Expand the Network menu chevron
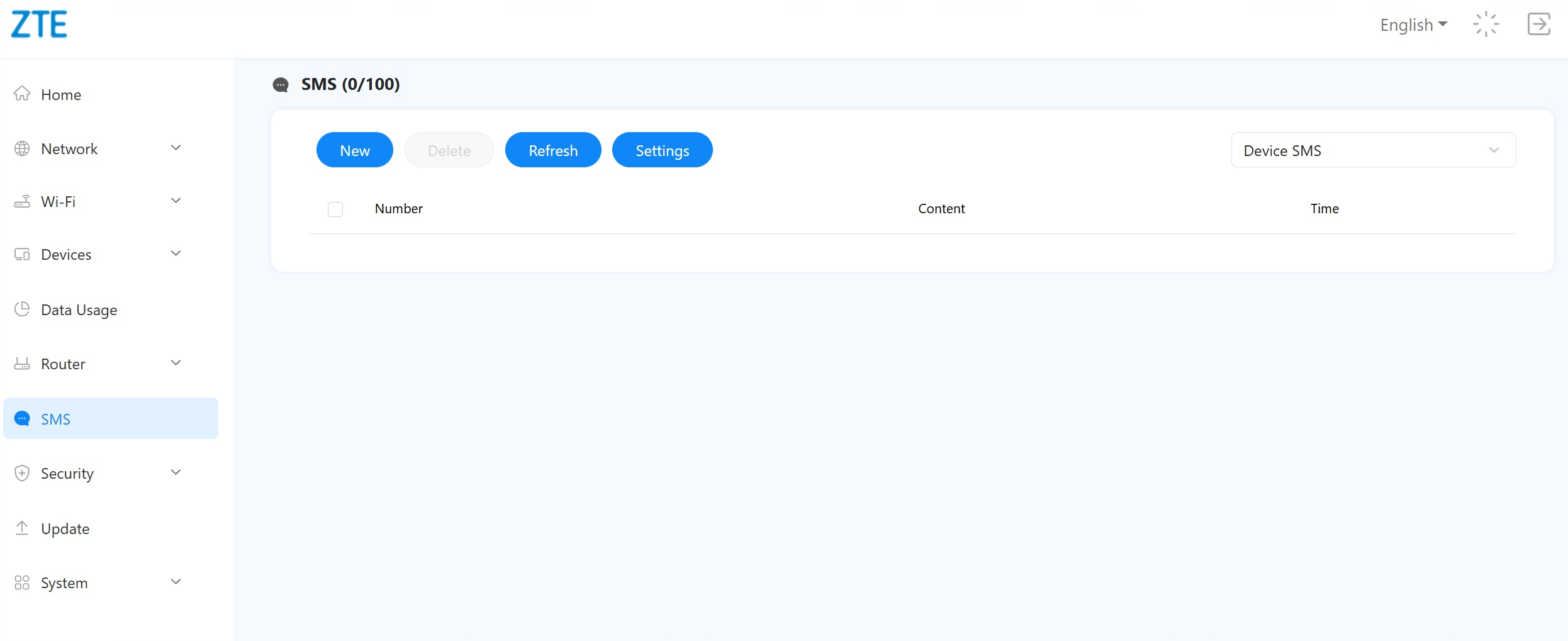This screenshot has width=1568, height=641. coord(176,148)
